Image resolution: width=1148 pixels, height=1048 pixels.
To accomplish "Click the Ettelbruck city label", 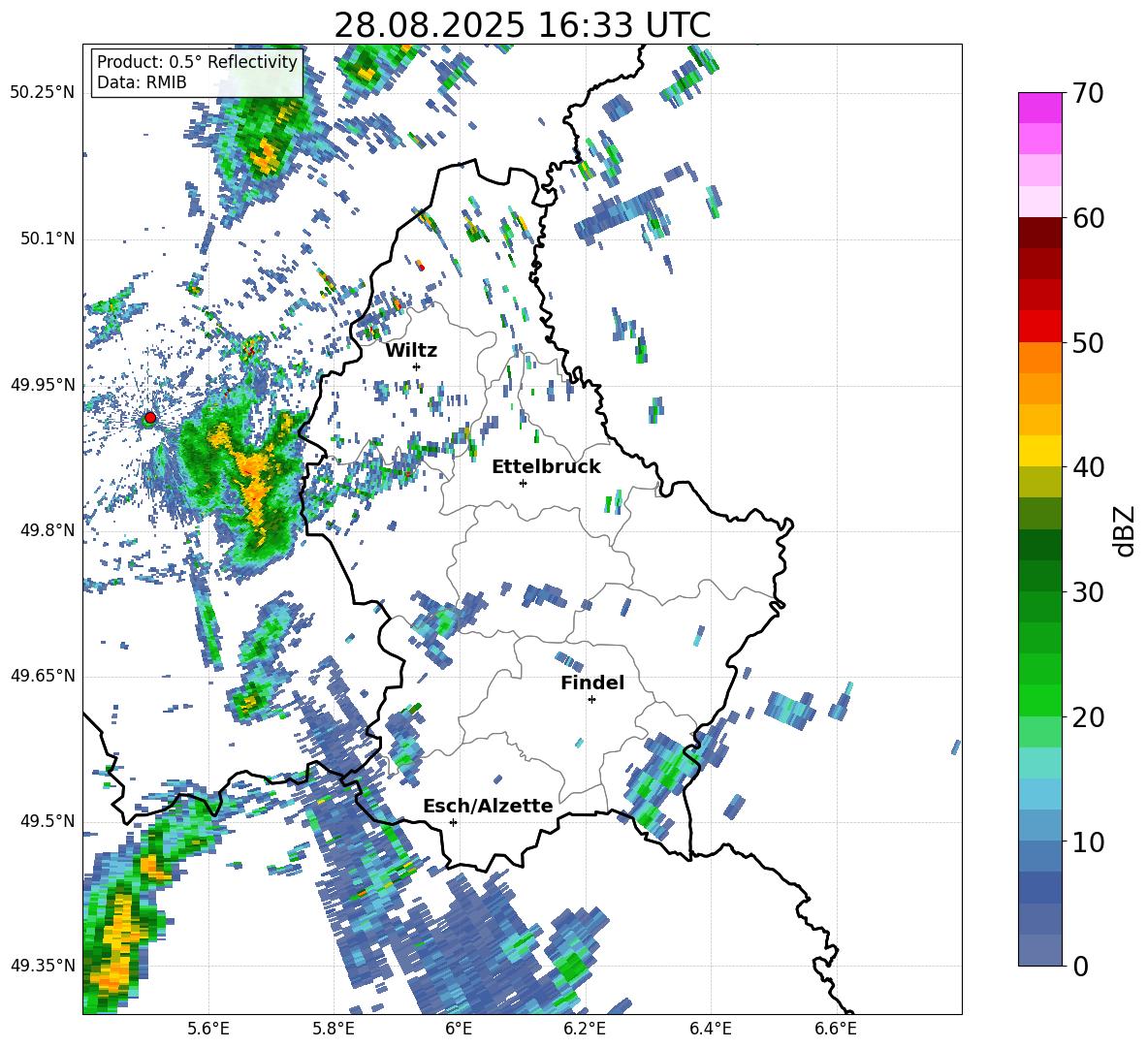I will click(546, 467).
